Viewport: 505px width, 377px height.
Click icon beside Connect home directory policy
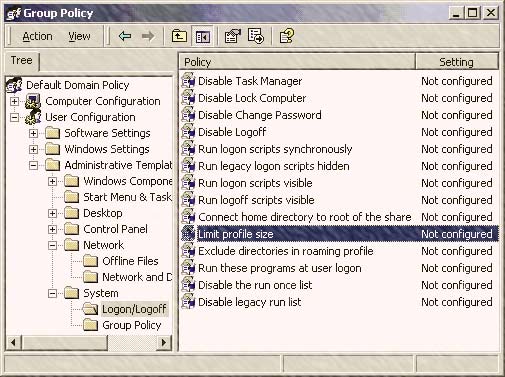point(188,217)
